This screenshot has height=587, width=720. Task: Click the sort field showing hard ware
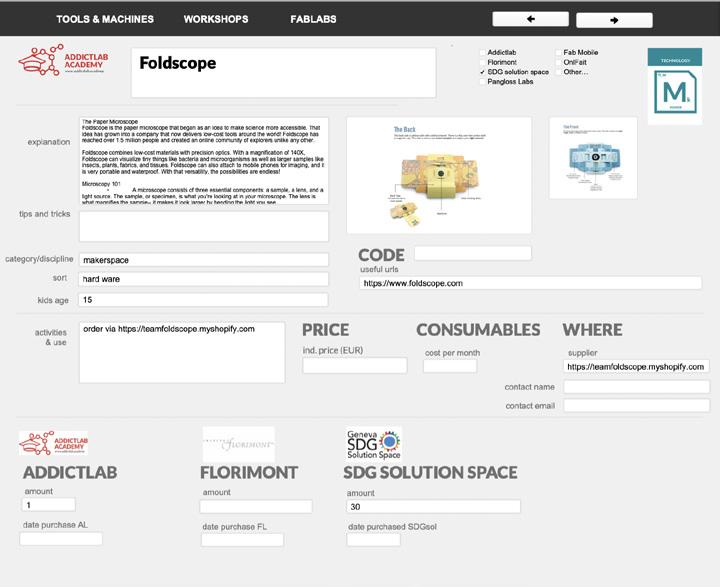coord(204,279)
